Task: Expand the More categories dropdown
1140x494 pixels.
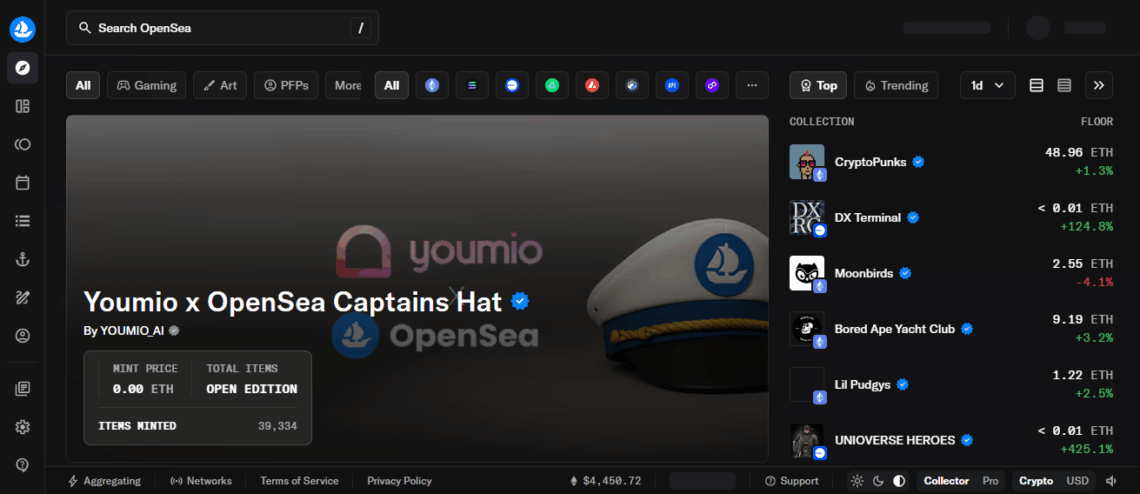Action: coord(347,86)
